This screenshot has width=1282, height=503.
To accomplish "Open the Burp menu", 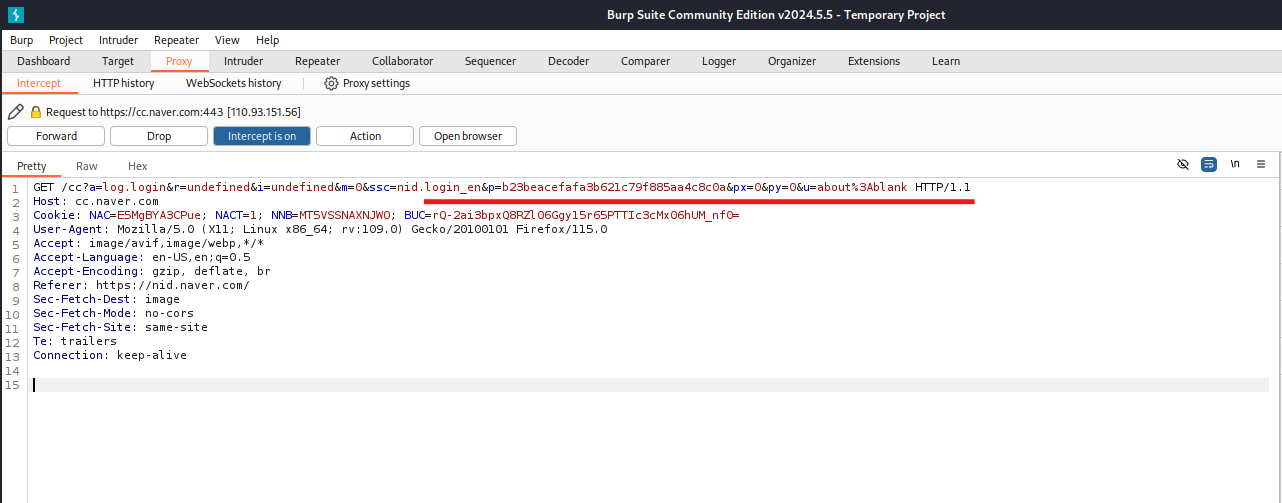I will (22, 40).
